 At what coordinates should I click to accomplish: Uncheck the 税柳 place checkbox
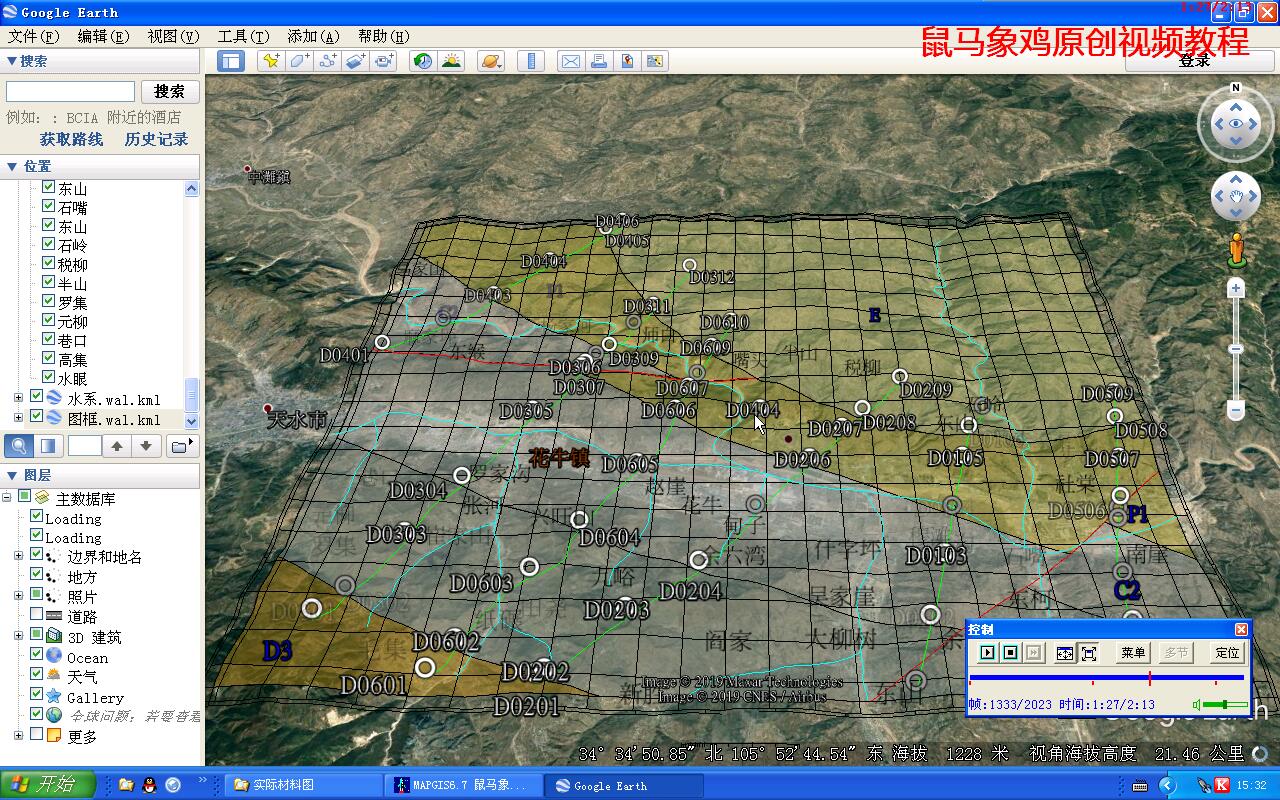pyautogui.click(x=48, y=264)
